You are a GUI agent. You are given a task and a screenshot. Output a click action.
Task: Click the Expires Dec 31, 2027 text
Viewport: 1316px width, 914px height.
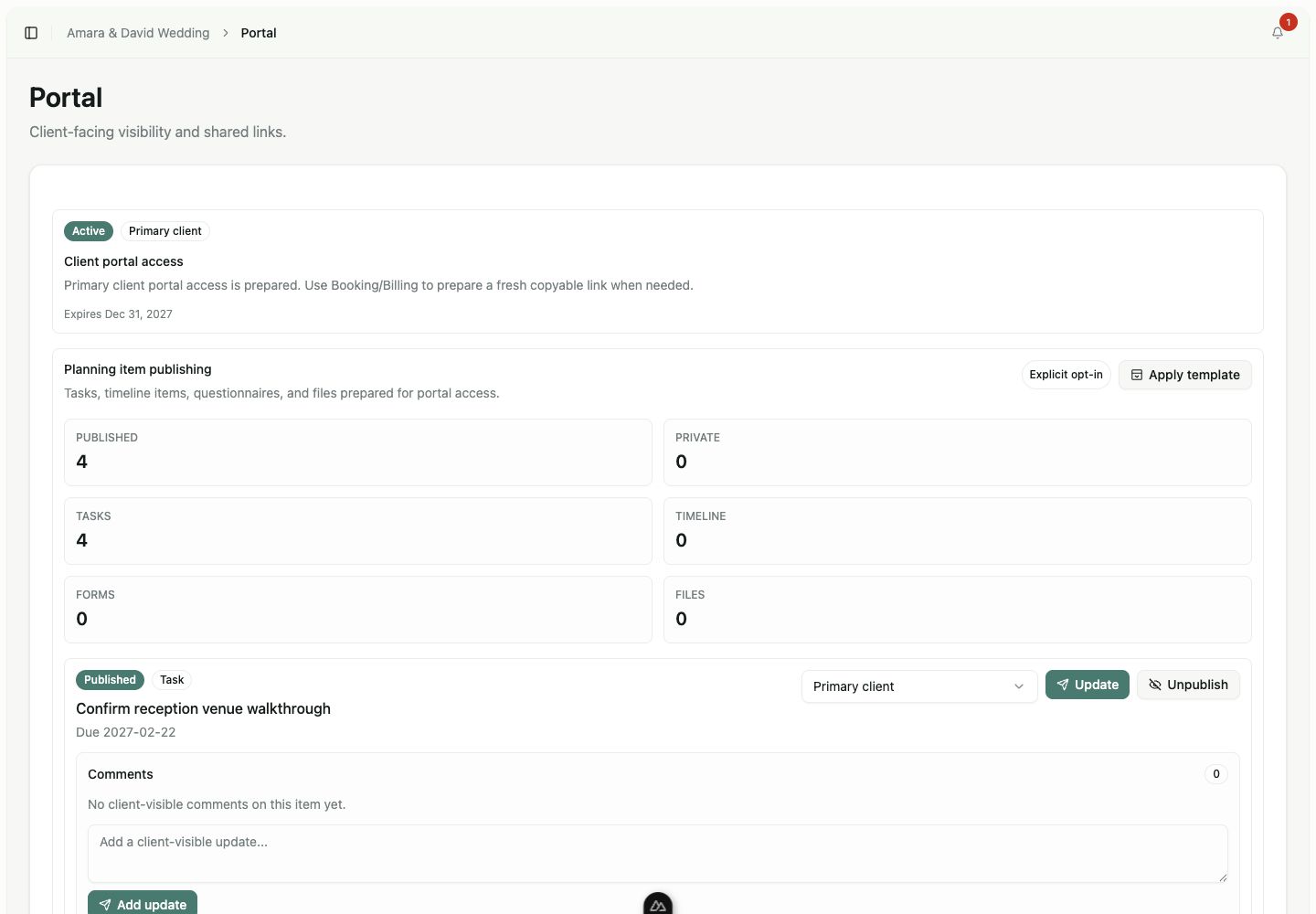coord(118,314)
